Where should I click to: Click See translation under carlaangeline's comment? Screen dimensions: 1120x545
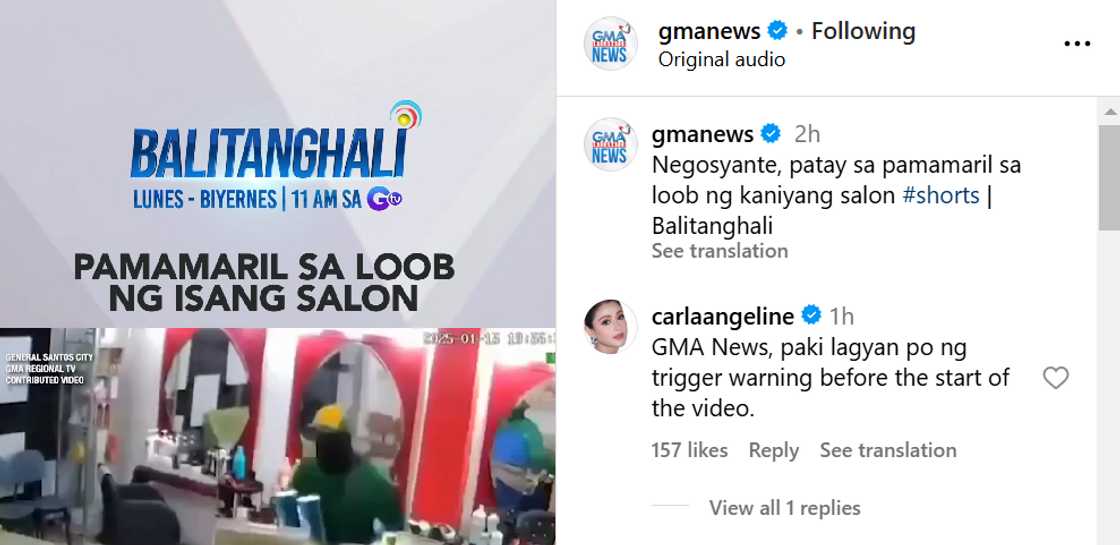[888, 450]
